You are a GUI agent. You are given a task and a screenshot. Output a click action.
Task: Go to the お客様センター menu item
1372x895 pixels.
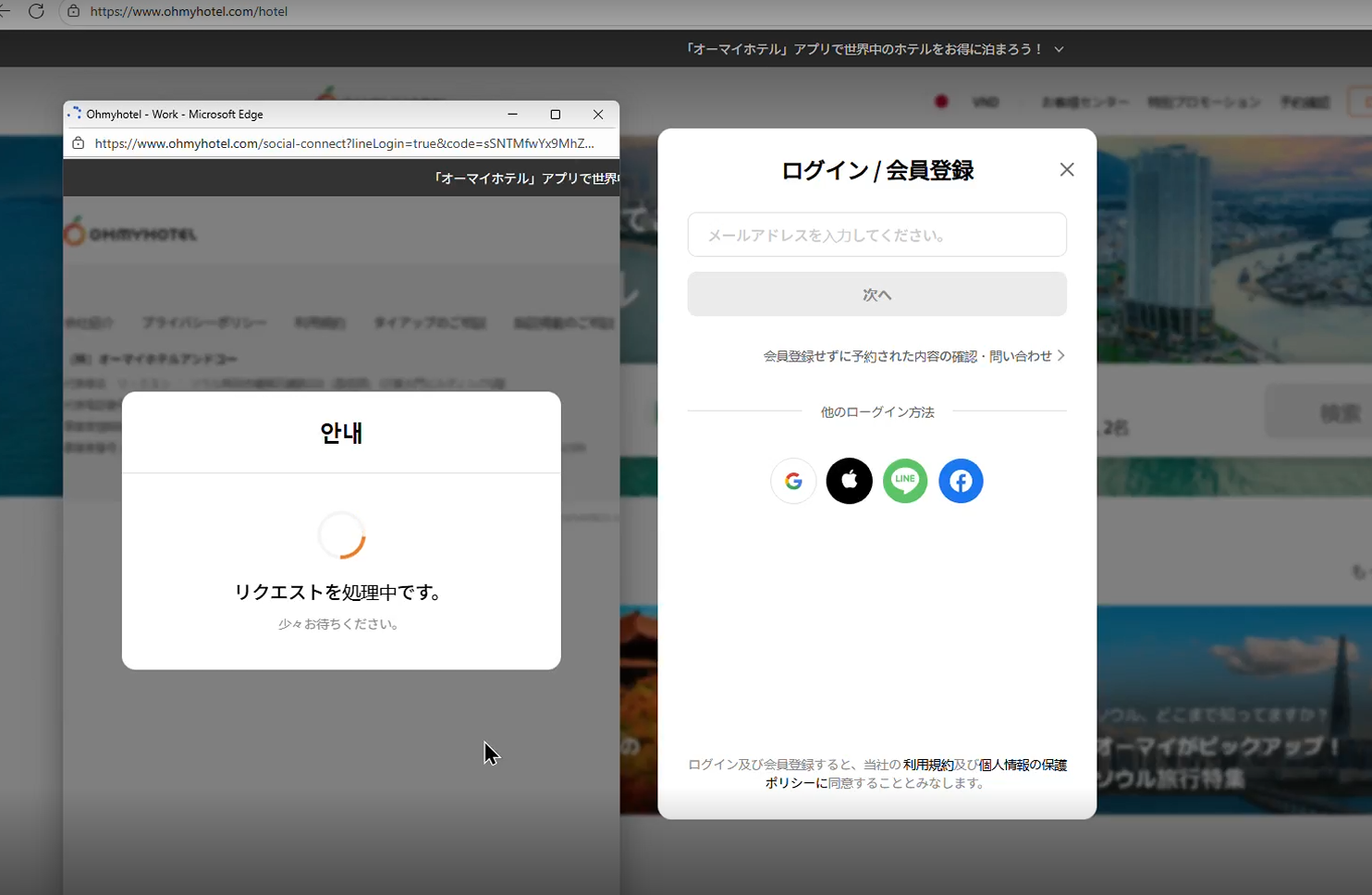pos(1084,102)
